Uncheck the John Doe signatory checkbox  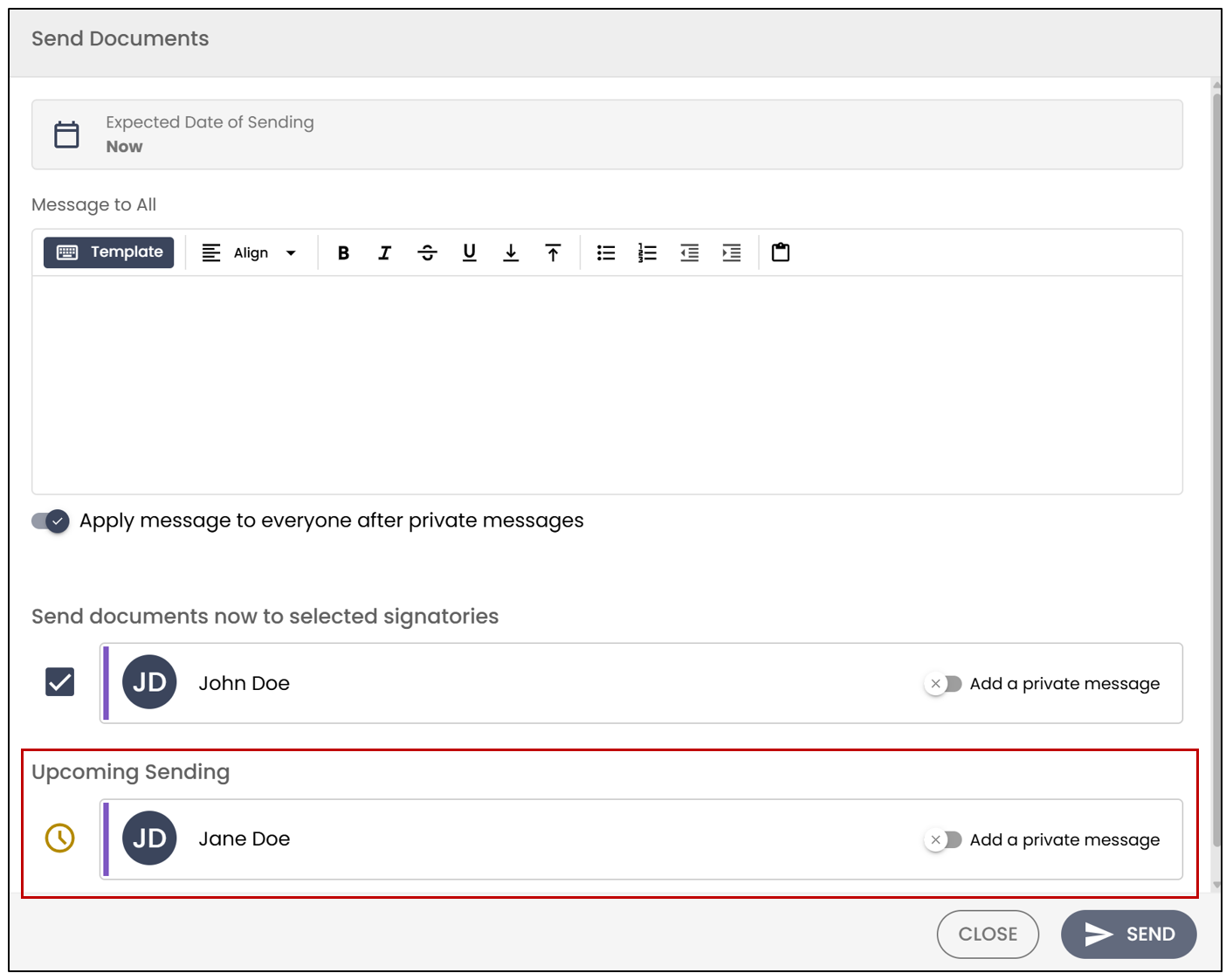[60, 682]
